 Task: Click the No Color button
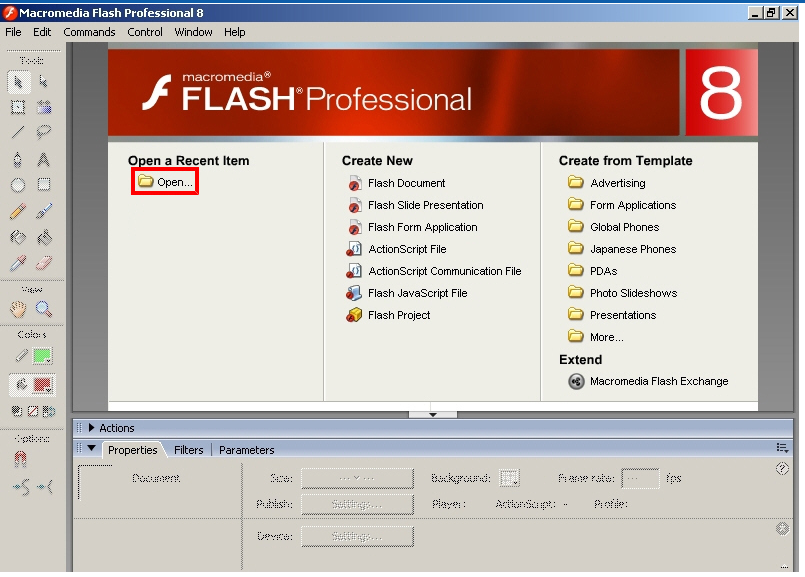pyautogui.click(x=33, y=411)
